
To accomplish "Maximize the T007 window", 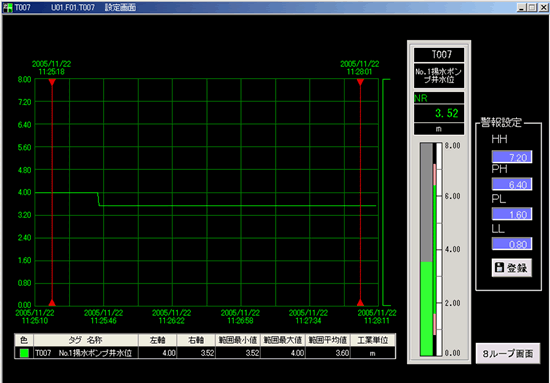I will tap(532, 7).
